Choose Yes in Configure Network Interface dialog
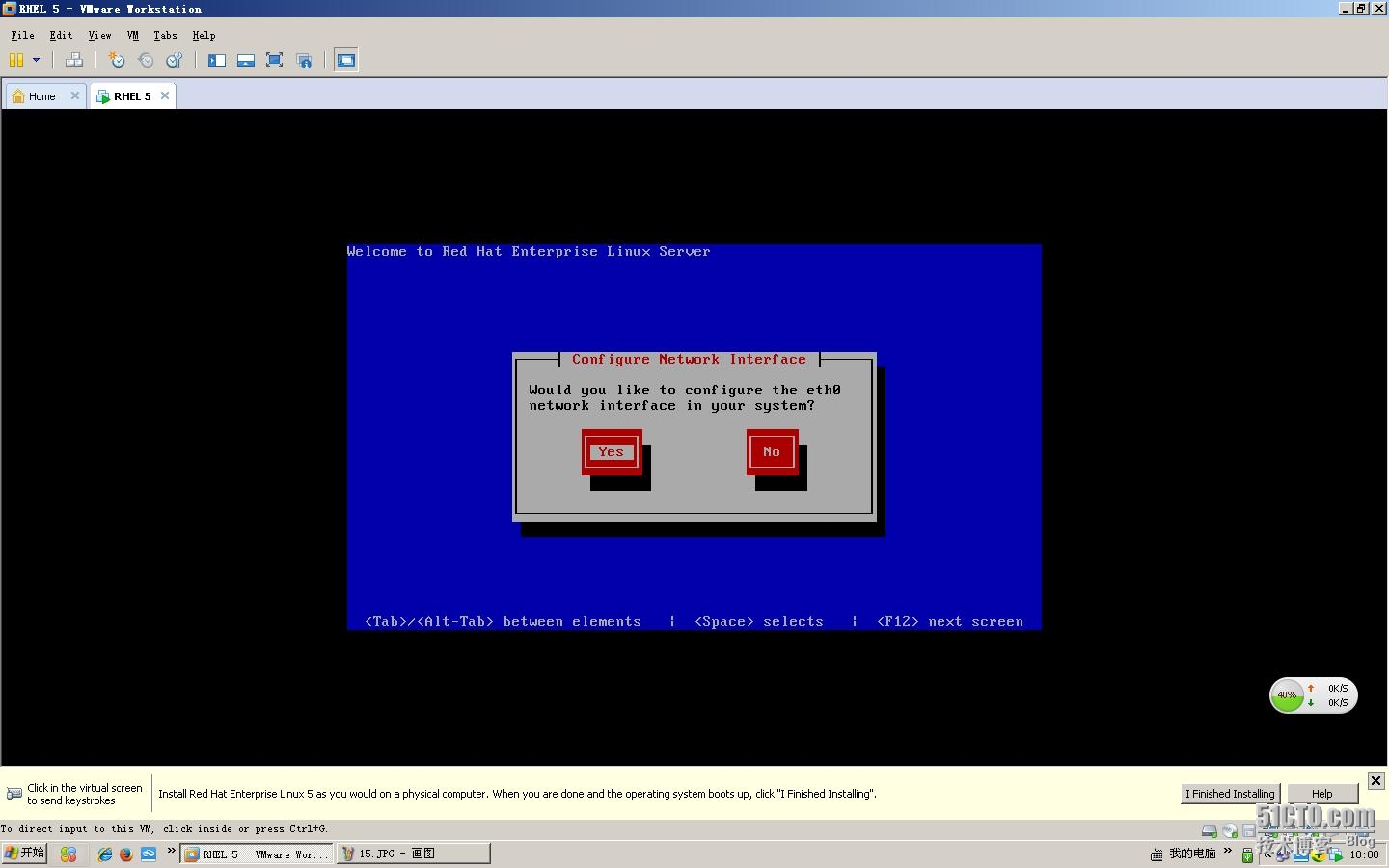Screen dimensions: 1389x868 pos(611,451)
